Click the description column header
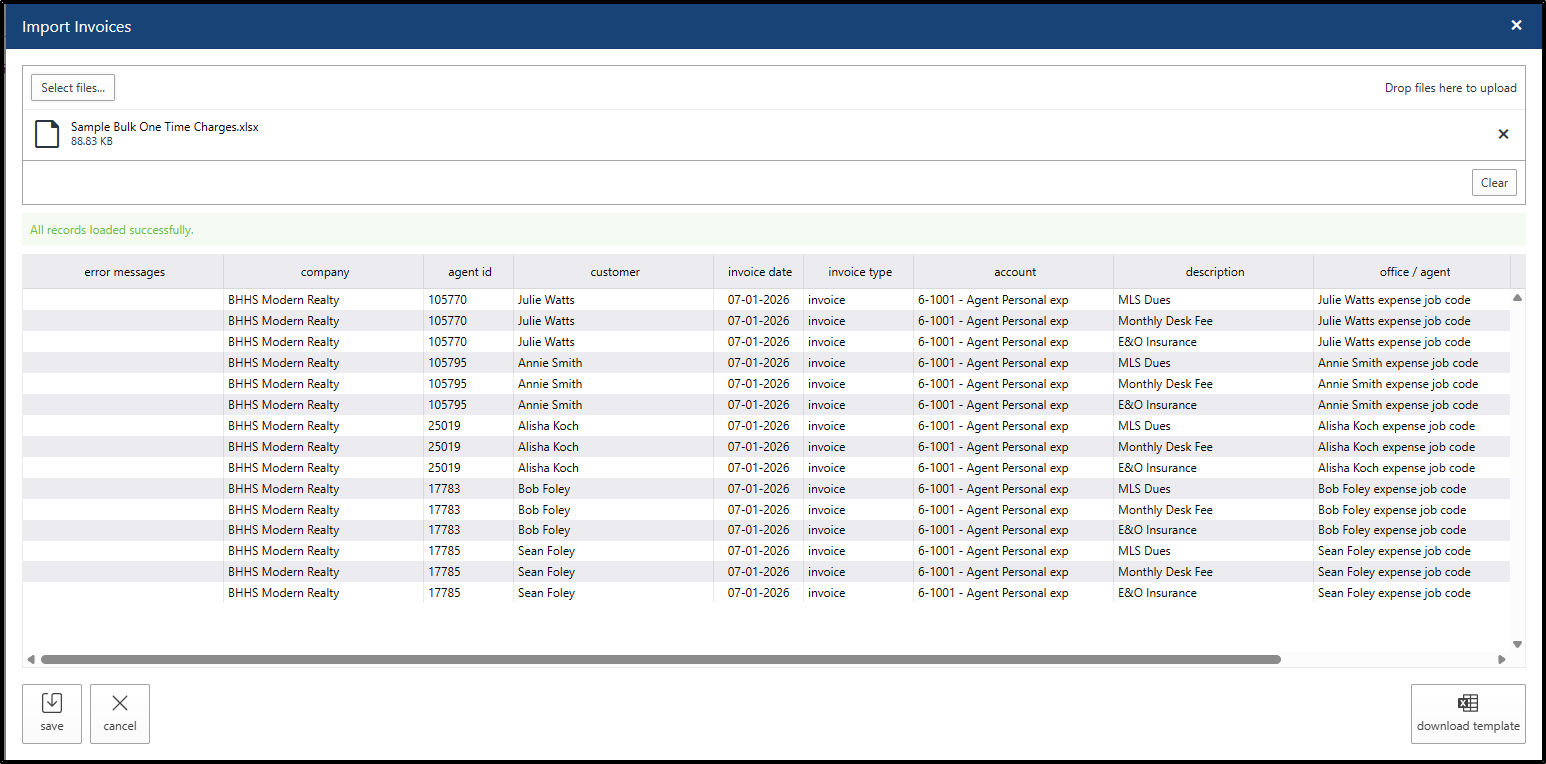The width and height of the screenshot is (1546, 764). 1215,272
